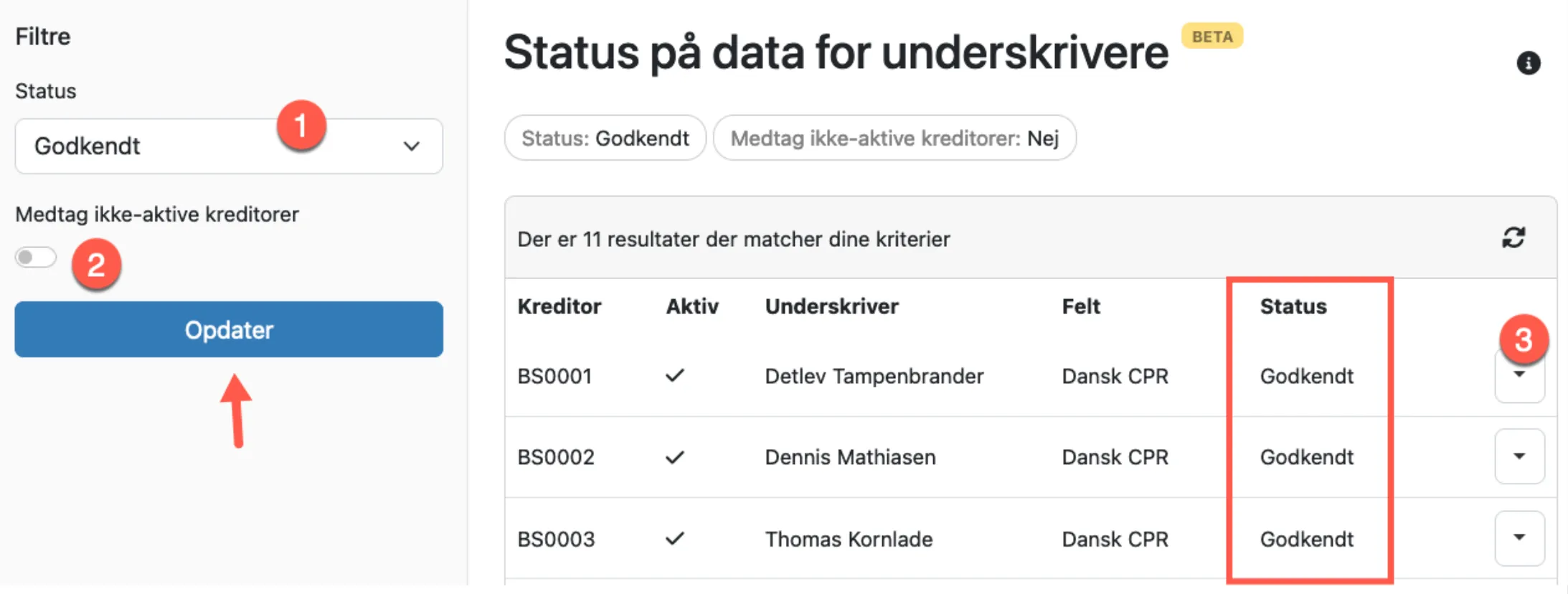Open the dropdown arrow on the BS0002 row

pos(1520,457)
